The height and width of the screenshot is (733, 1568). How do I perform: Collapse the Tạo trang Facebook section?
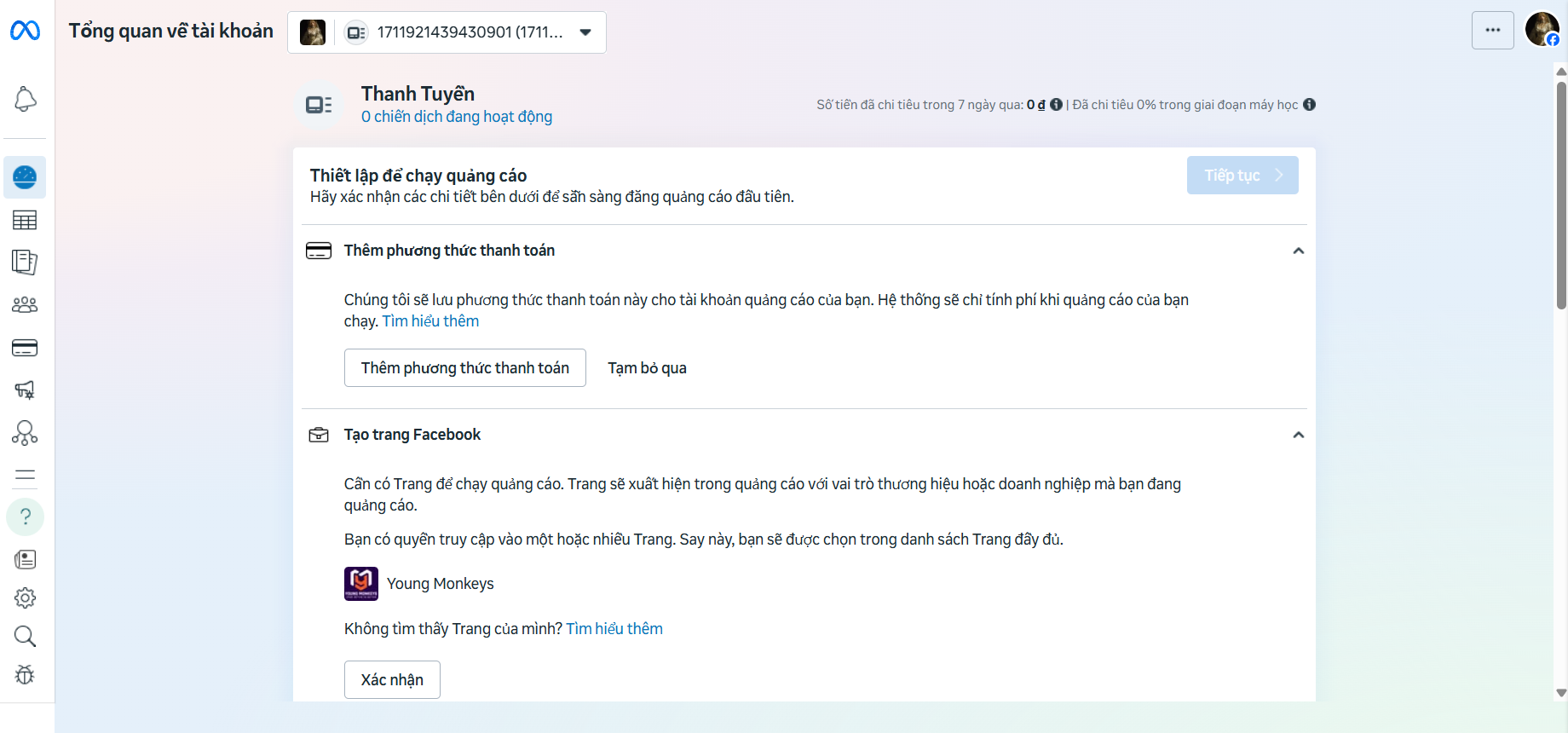pos(1298,435)
